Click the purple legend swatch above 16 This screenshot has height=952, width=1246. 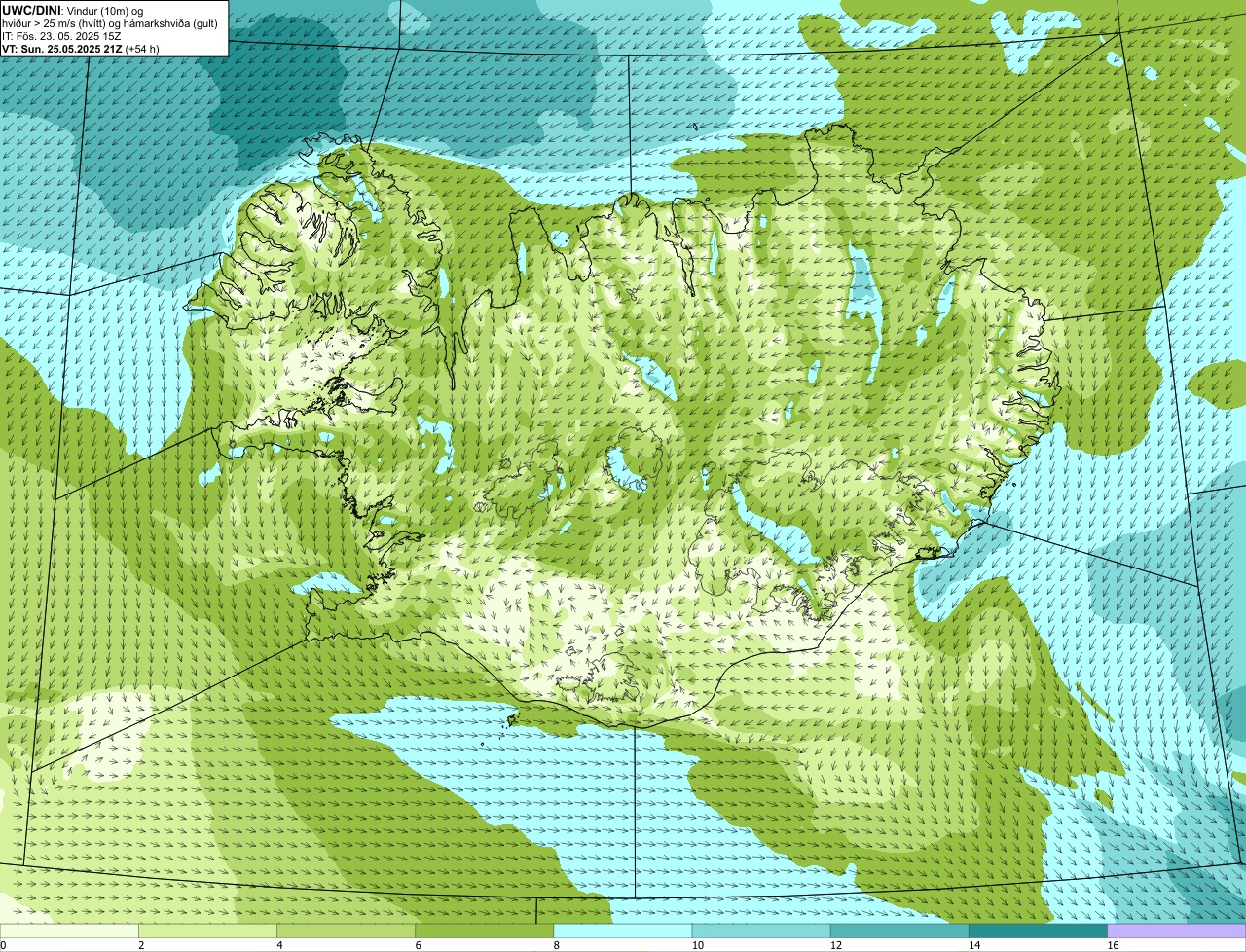[1176, 932]
